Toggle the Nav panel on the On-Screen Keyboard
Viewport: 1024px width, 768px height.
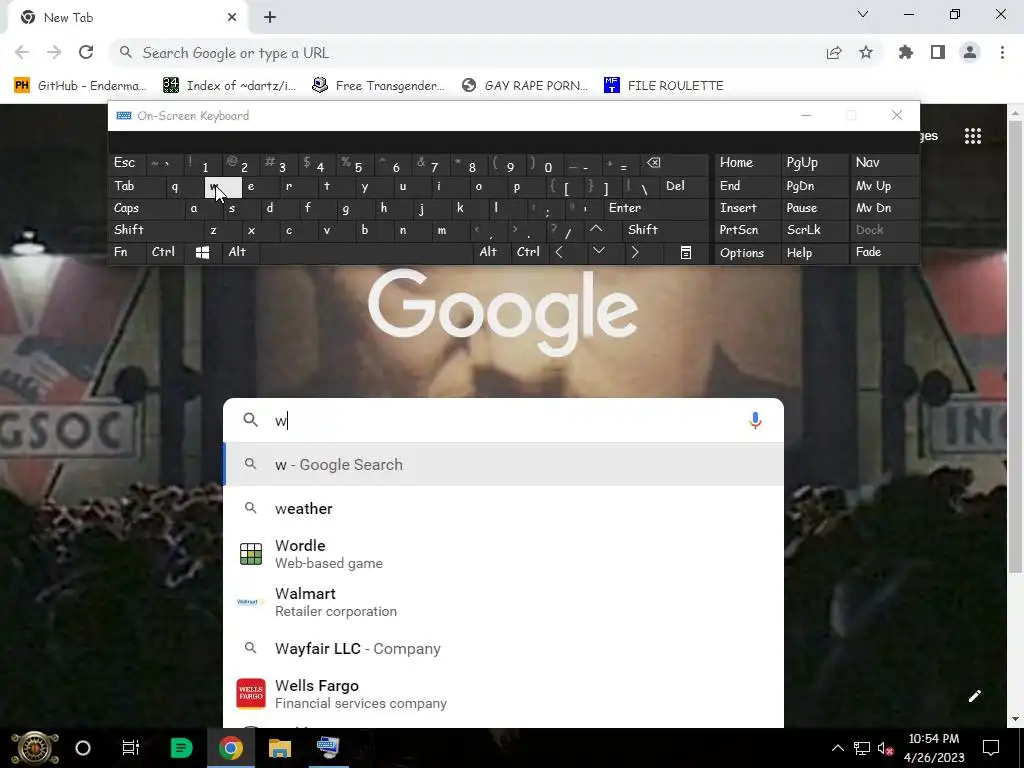click(884, 163)
